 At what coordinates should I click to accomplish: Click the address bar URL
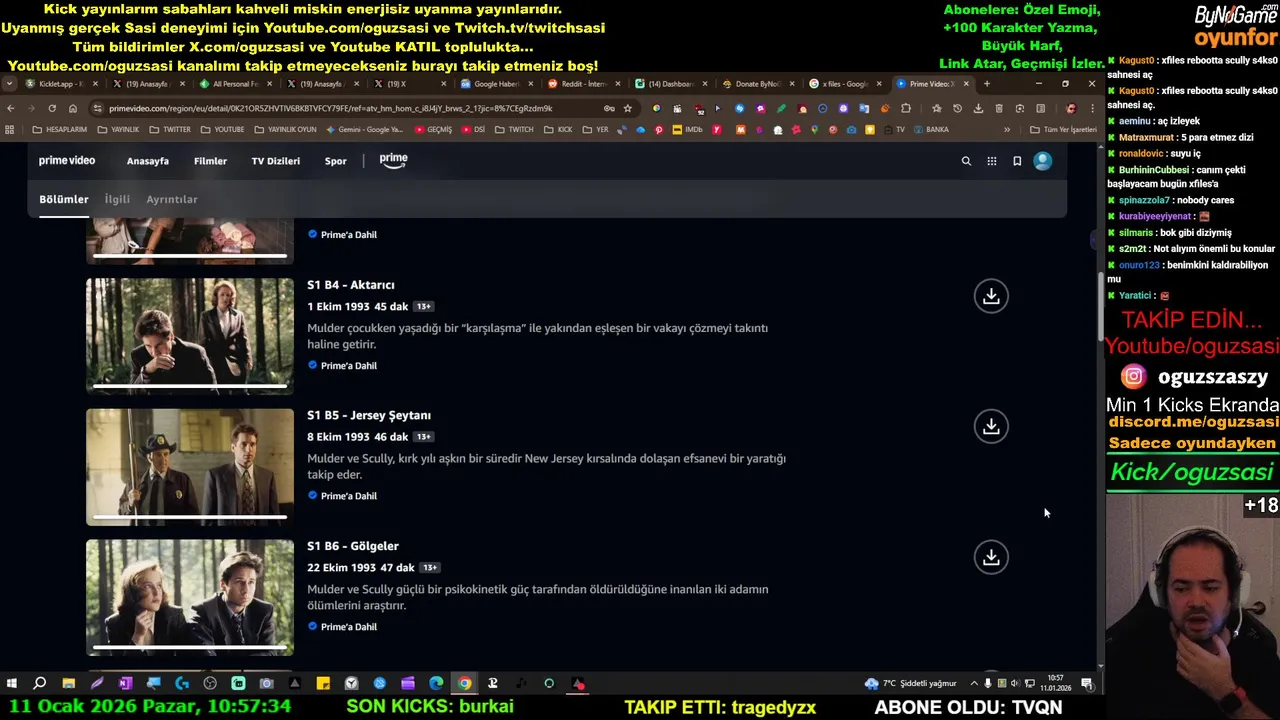point(330,108)
